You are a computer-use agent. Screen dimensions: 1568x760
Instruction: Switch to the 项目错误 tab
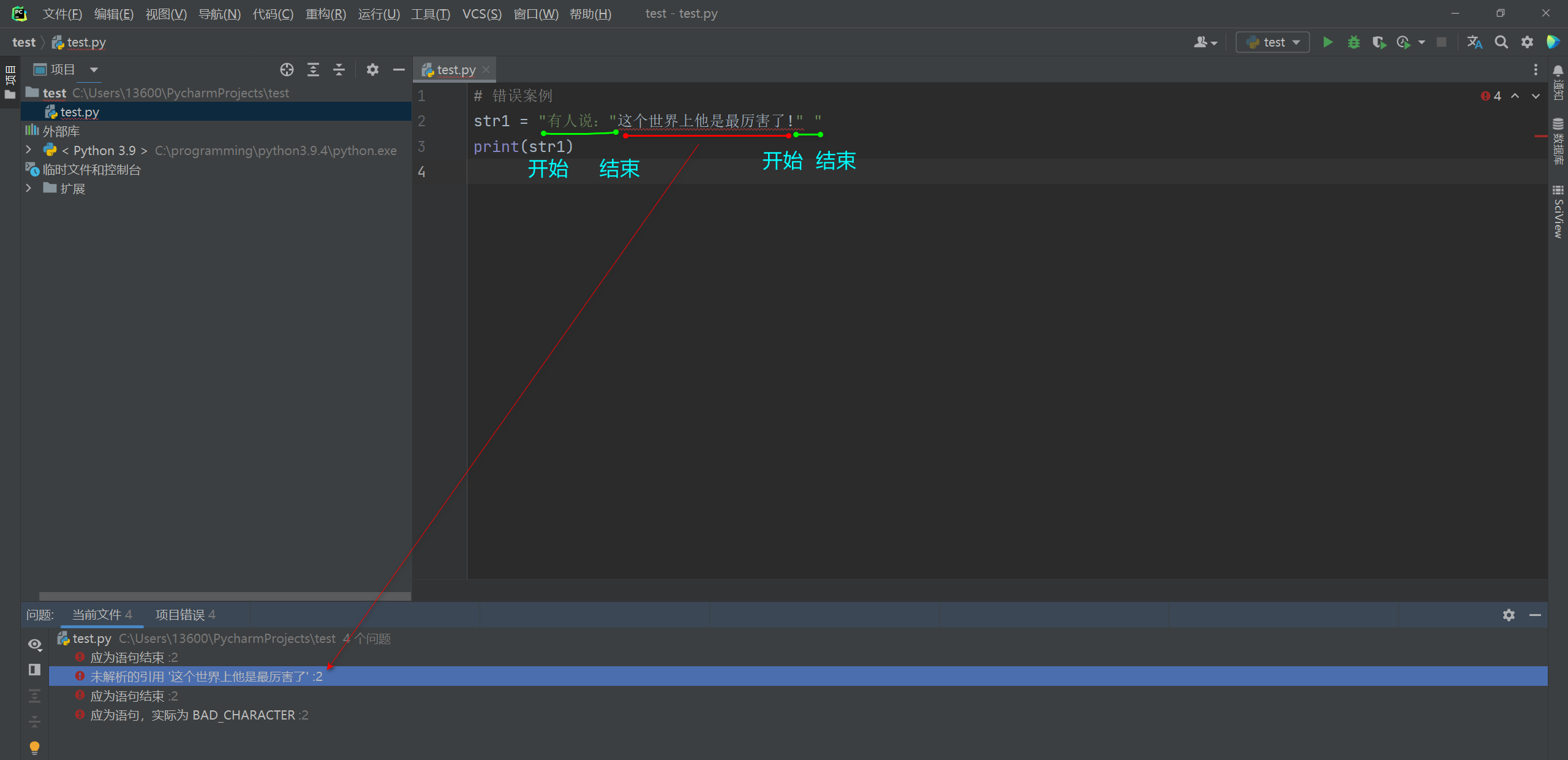pyautogui.click(x=185, y=615)
